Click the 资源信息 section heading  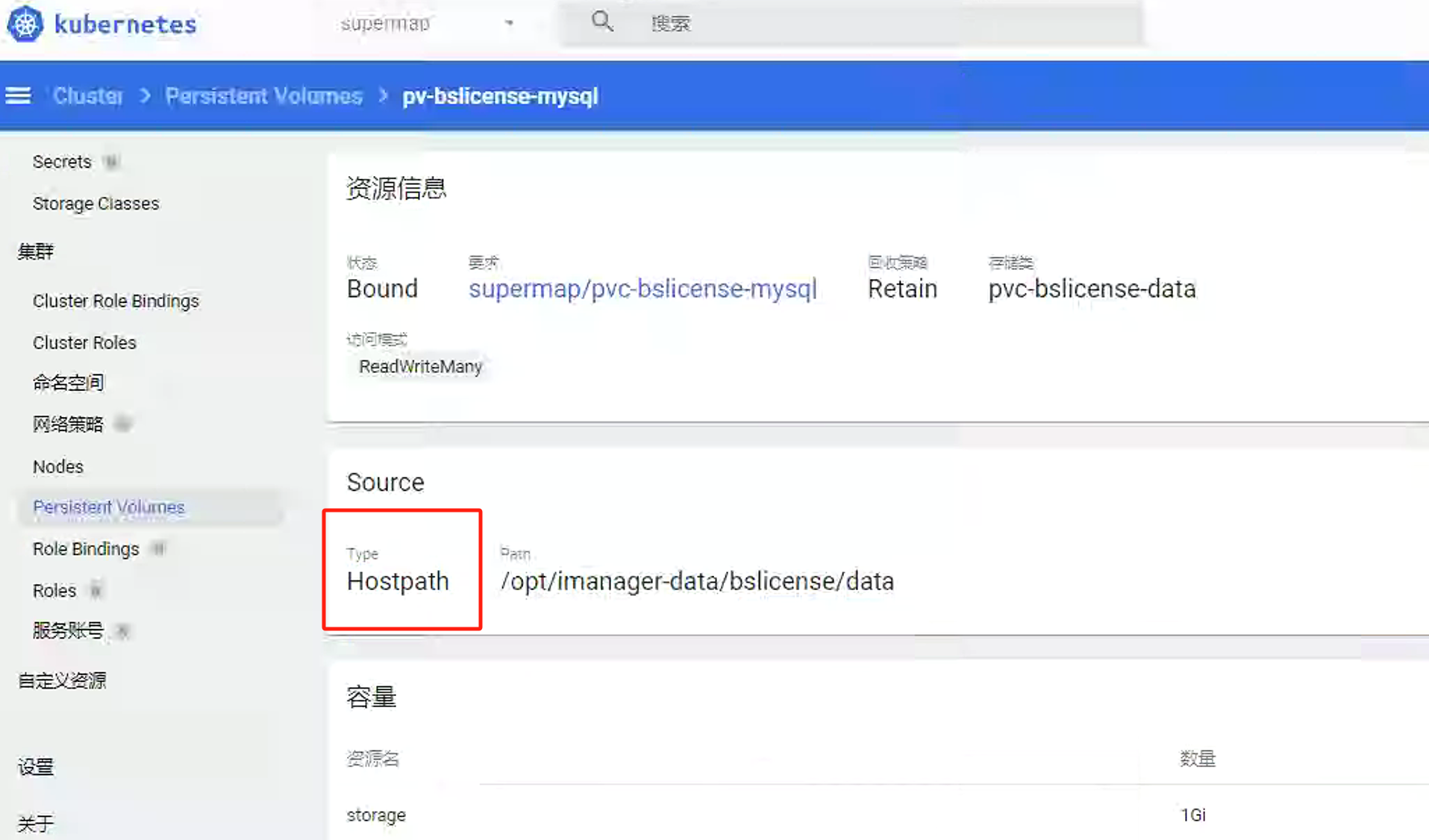396,189
